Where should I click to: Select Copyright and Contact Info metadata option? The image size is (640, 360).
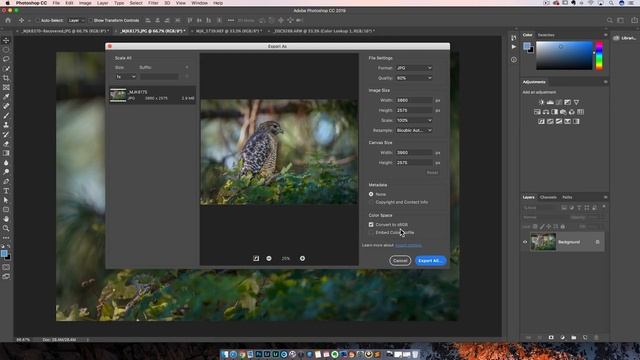(371, 202)
